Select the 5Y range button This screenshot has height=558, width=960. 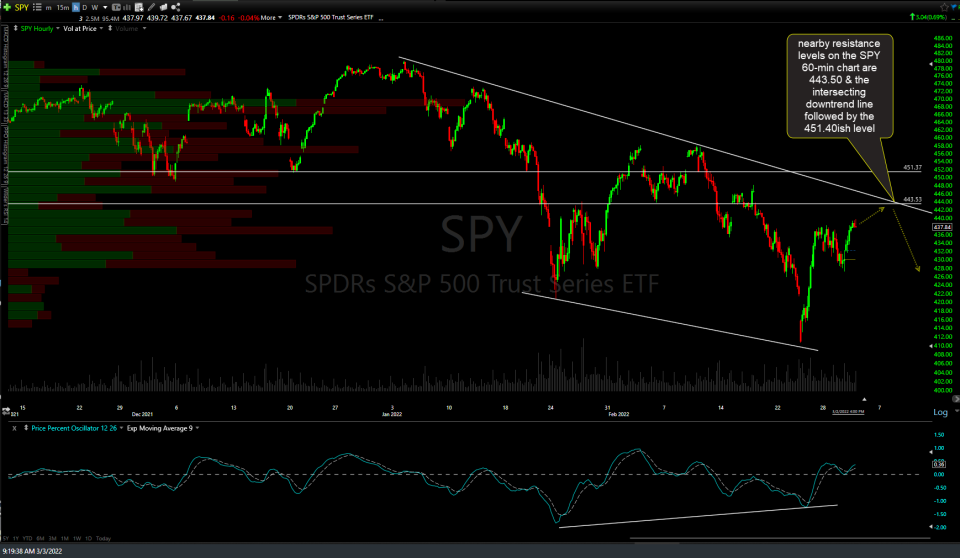click(6, 538)
